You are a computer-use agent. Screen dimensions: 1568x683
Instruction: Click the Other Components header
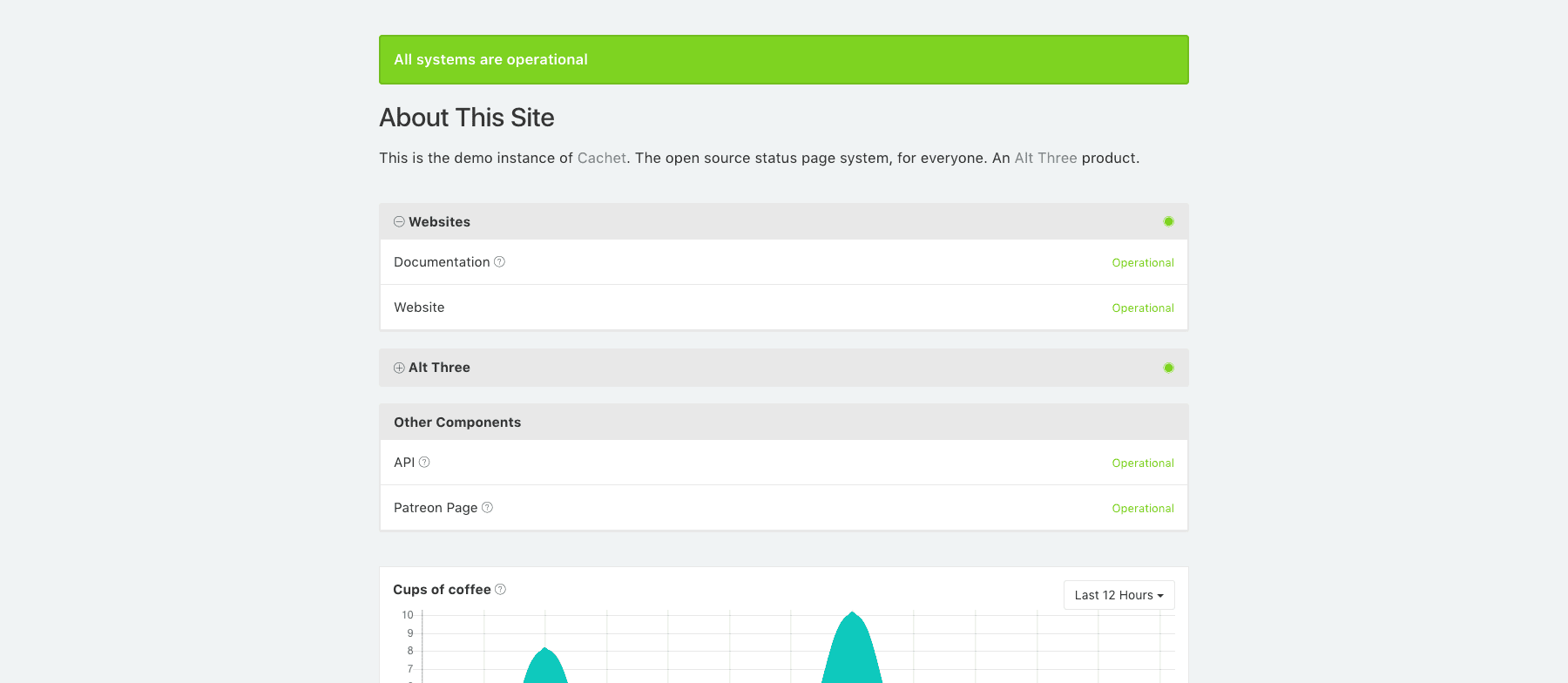pos(457,423)
